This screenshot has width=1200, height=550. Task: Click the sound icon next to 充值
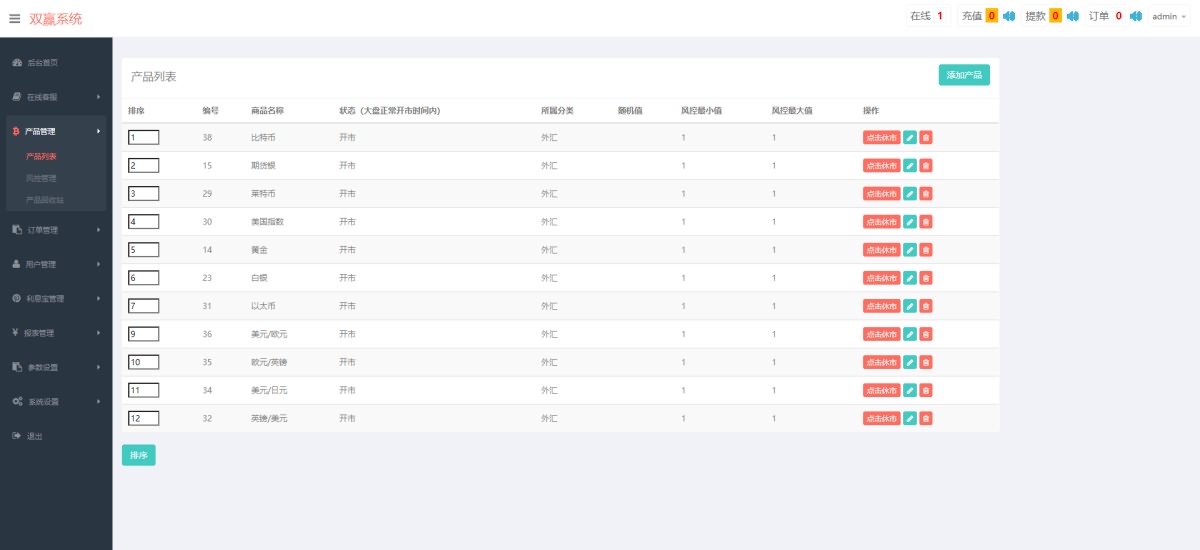pyautogui.click(x=1009, y=16)
